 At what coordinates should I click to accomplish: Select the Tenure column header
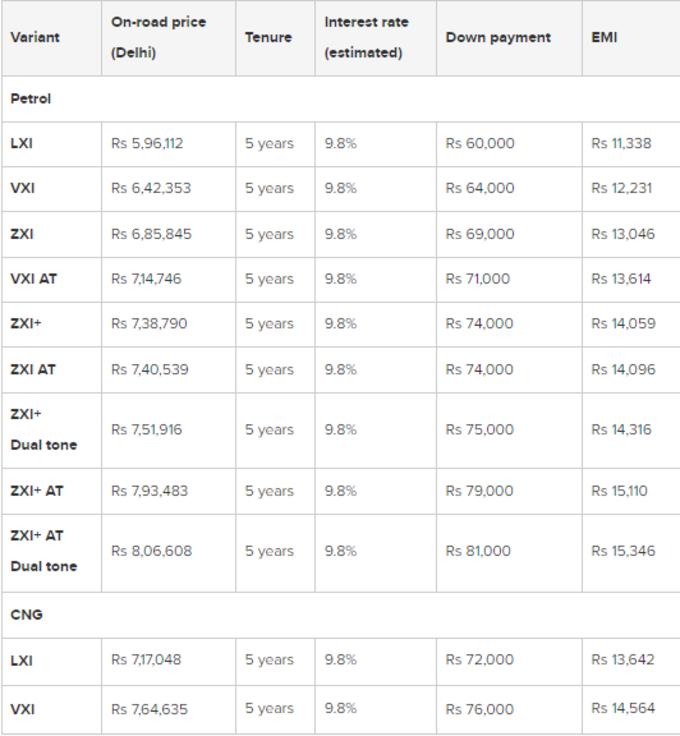[x=268, y=38]
